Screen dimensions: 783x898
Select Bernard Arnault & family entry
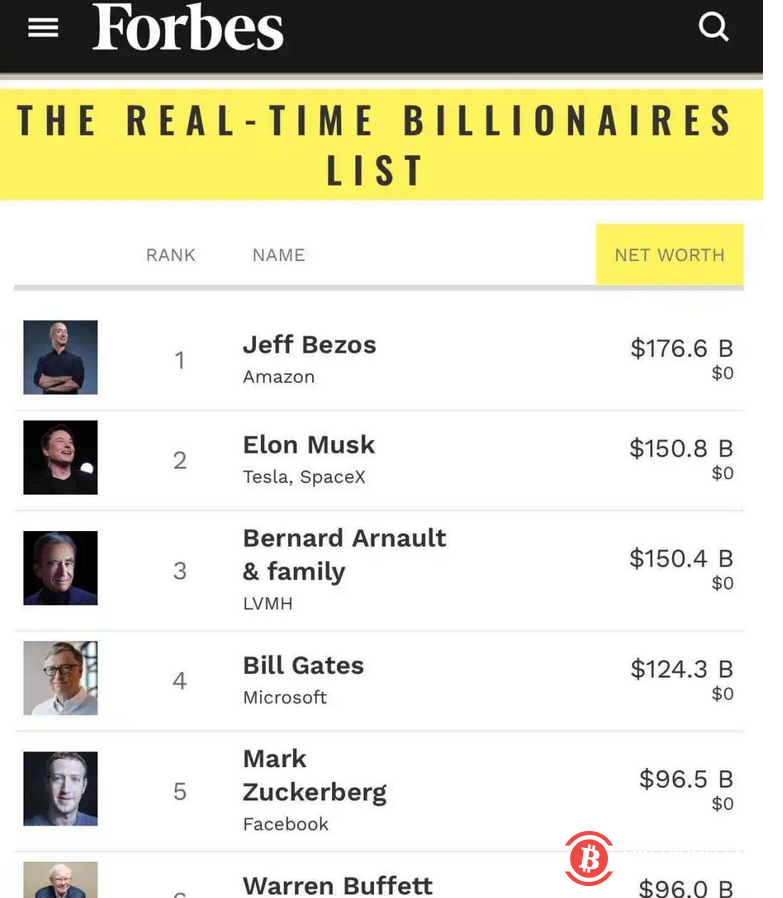pyautogui.click(x=344, y=554)
